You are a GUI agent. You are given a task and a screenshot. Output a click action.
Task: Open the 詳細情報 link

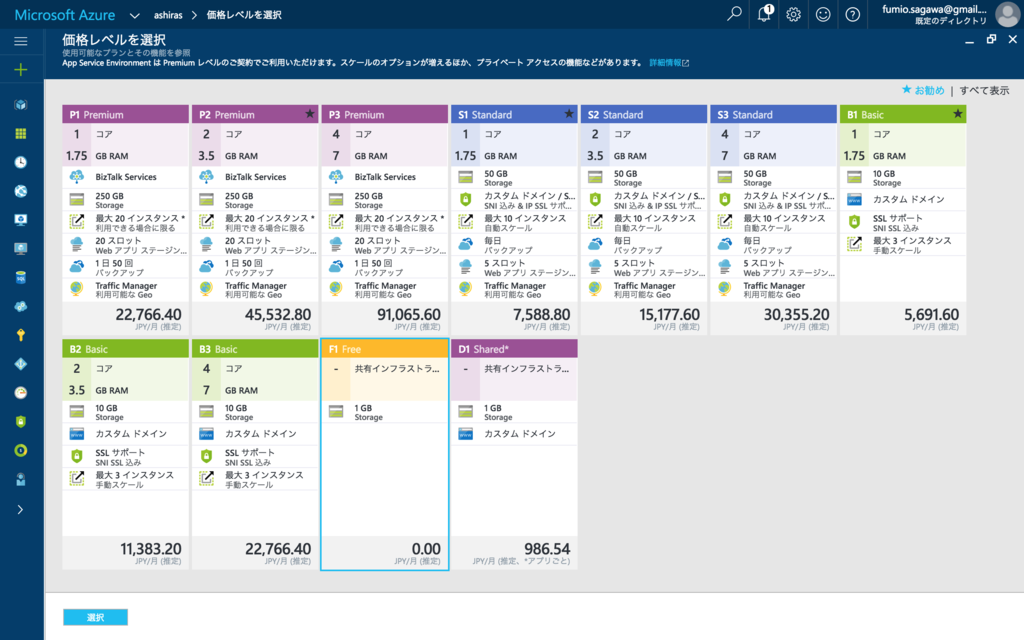pos(669,63)
